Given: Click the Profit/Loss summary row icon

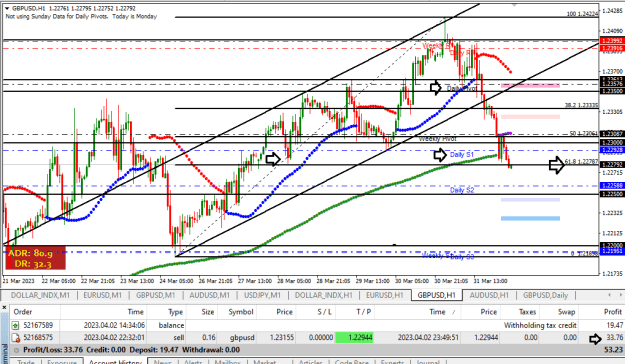Looking at the screenshot, I should [x=16, y=350].
